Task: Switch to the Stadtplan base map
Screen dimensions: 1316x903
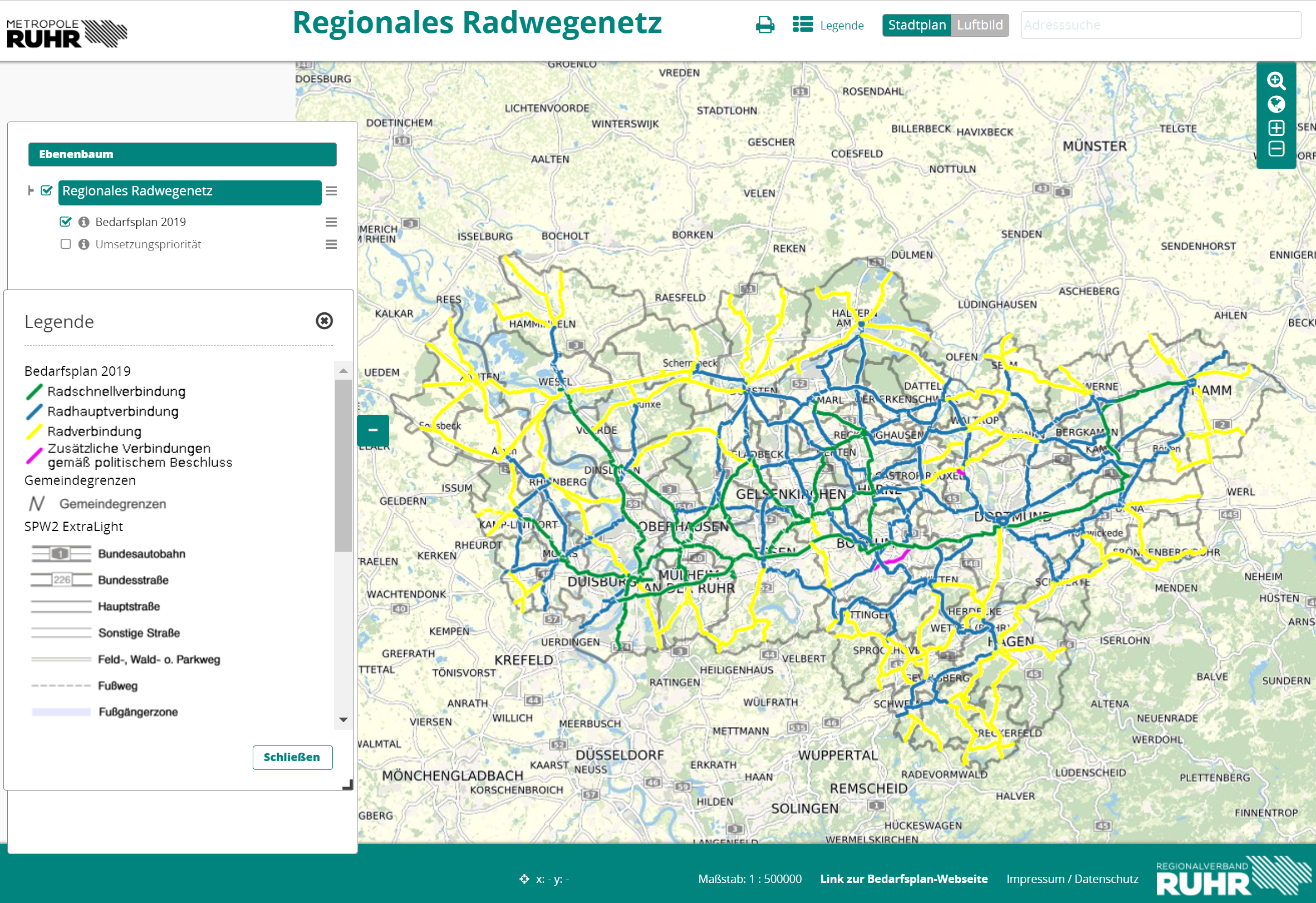Action: [917, 25]
